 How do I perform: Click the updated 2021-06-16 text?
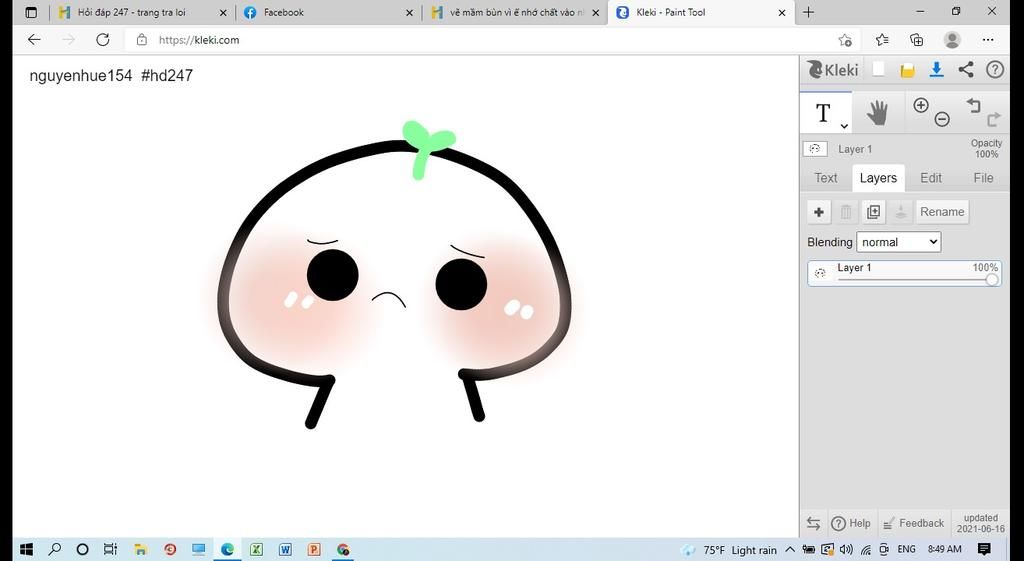981,523
